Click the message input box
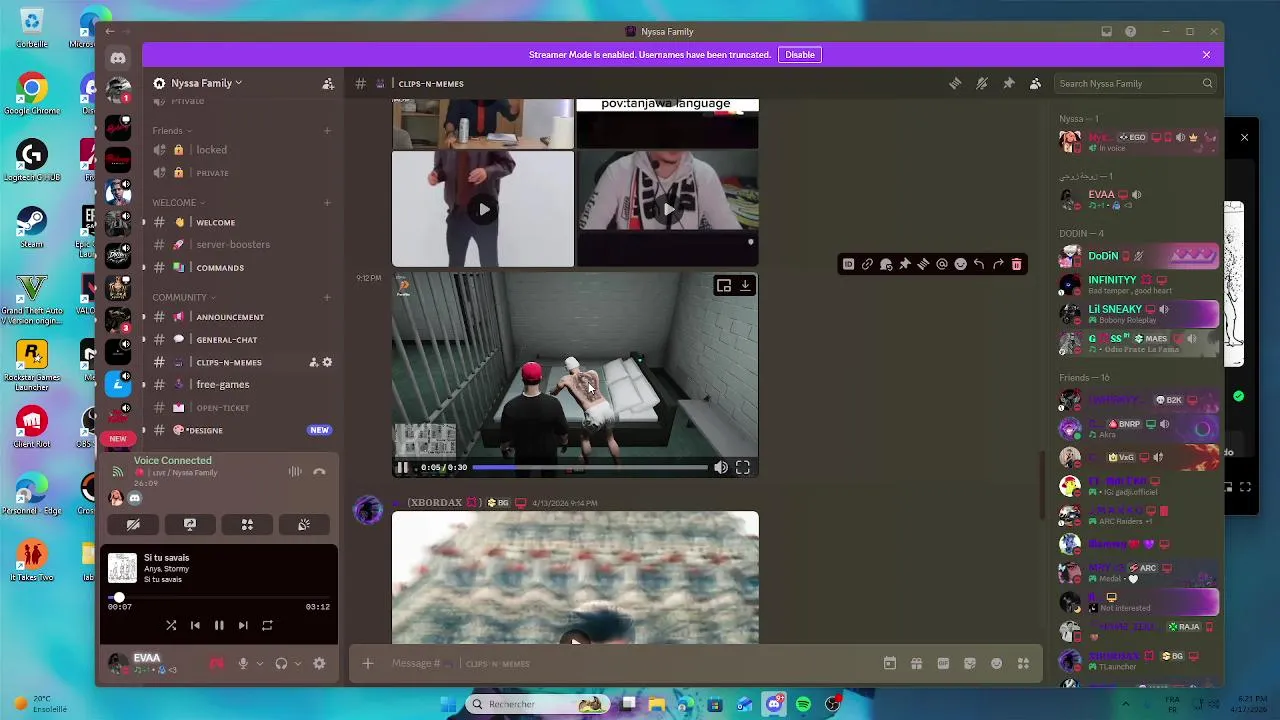This screenshot has width=1280, height=720. coord(620,663)
